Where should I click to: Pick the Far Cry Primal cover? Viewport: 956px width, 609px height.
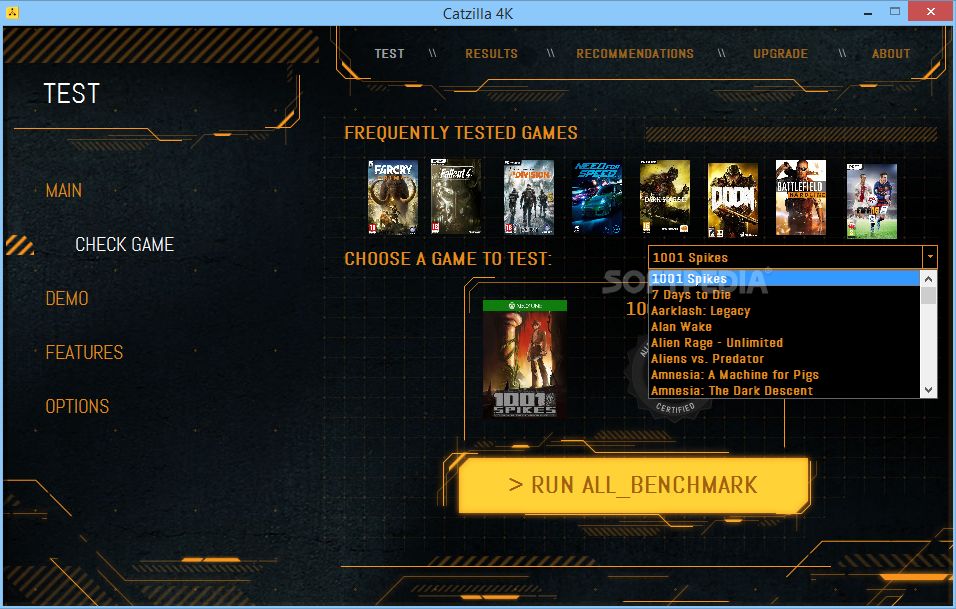click(x=393, y=198)
